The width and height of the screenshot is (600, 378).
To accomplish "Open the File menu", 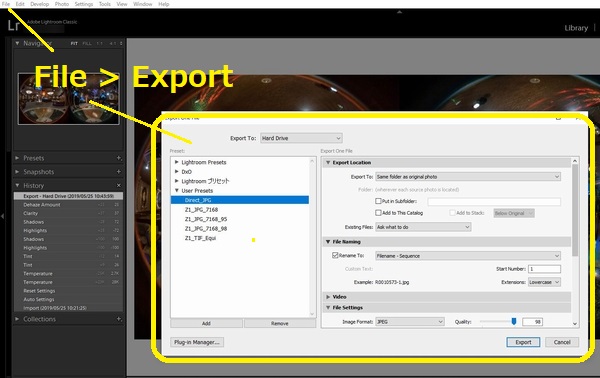I will point(6,4).
